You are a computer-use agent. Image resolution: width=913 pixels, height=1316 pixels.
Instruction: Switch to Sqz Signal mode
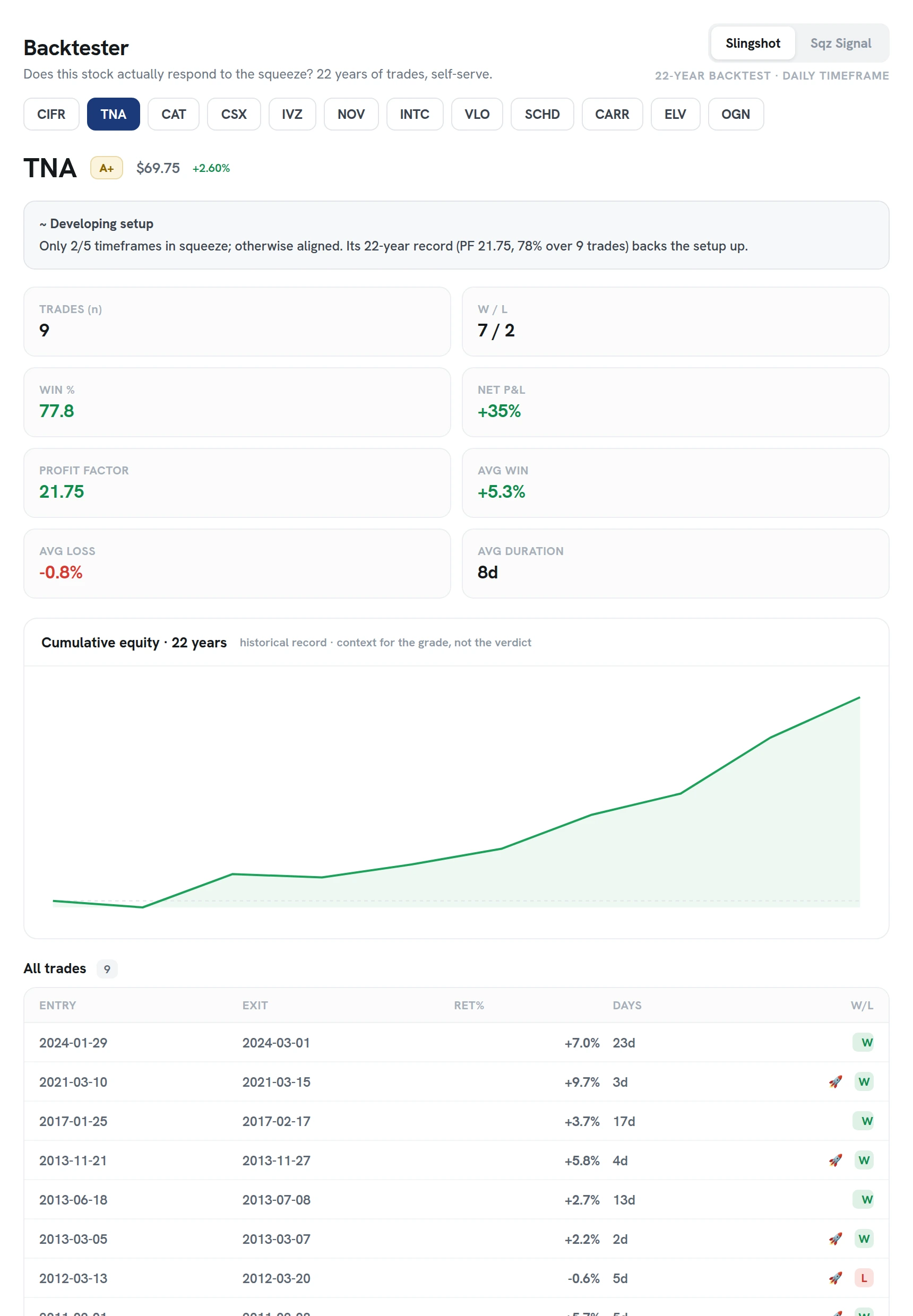[x=840, y=43]
